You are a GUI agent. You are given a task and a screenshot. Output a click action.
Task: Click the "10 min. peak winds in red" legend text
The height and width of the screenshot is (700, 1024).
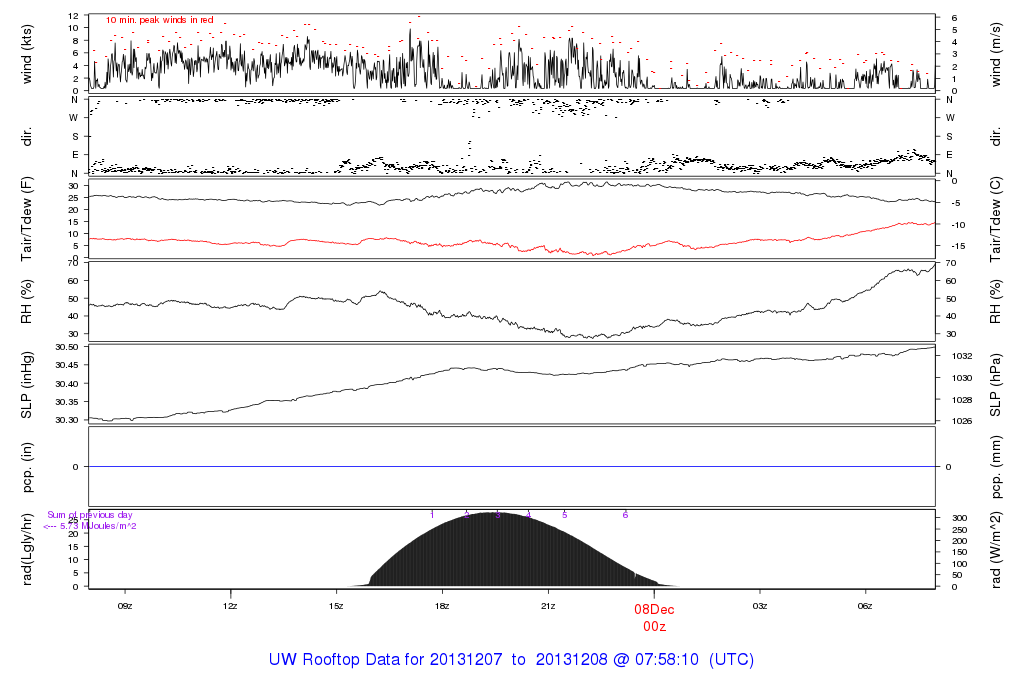pyautogui.click(x=159, y=20)
